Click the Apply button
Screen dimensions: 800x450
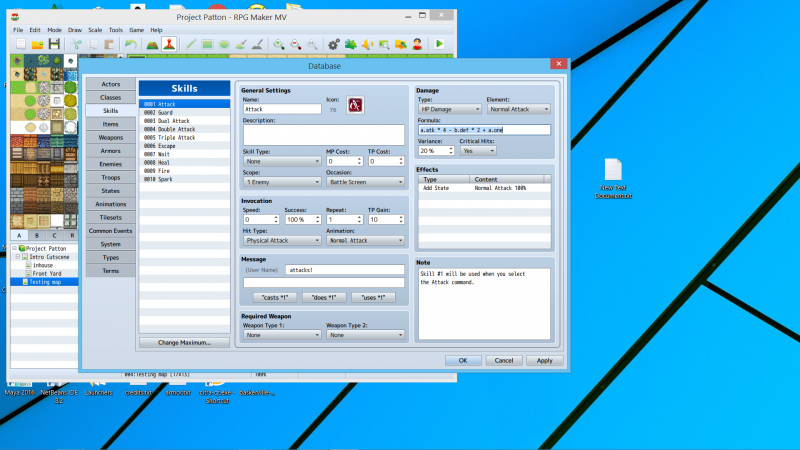coord(544,360)
